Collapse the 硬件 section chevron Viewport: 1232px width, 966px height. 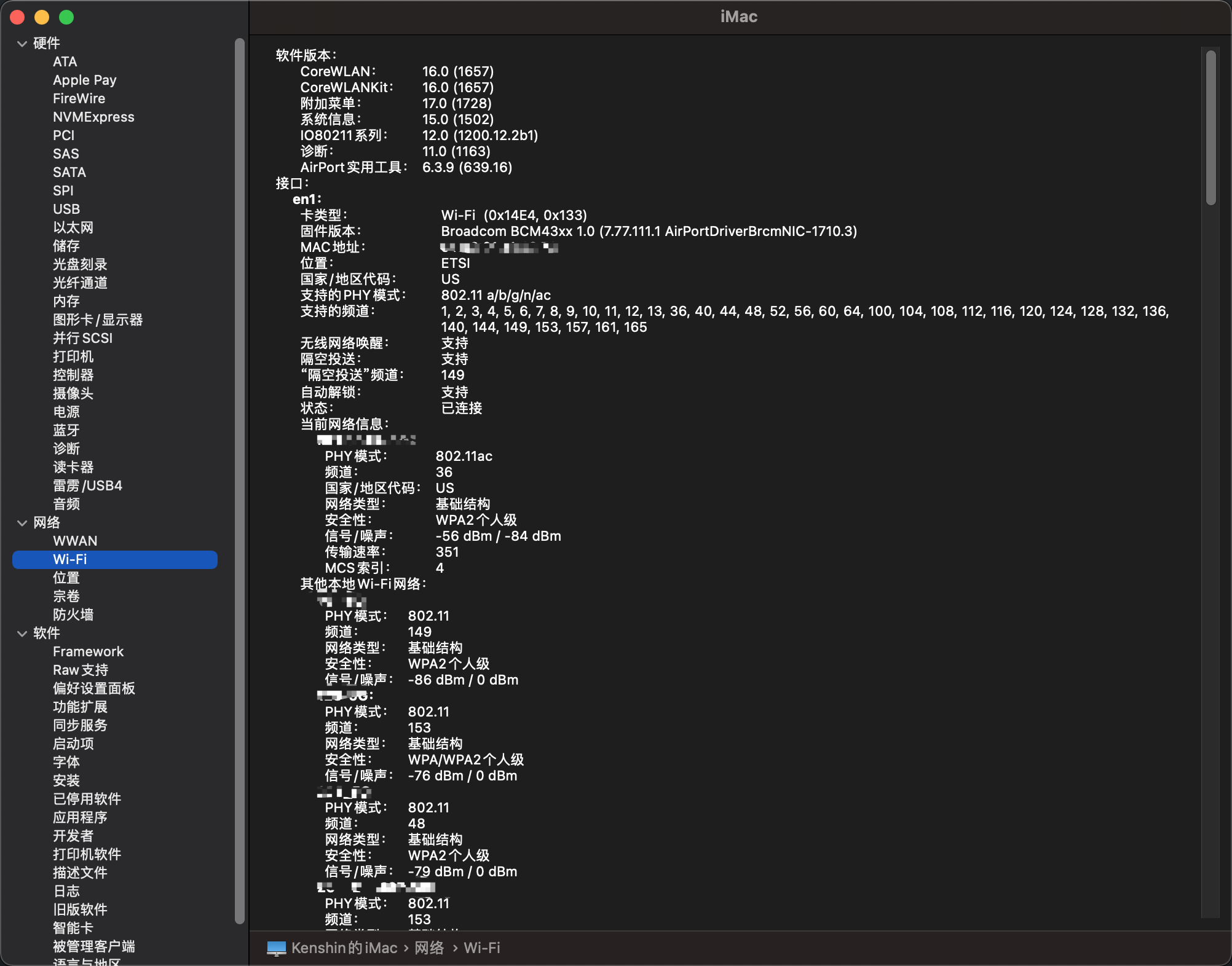(22, 44)
